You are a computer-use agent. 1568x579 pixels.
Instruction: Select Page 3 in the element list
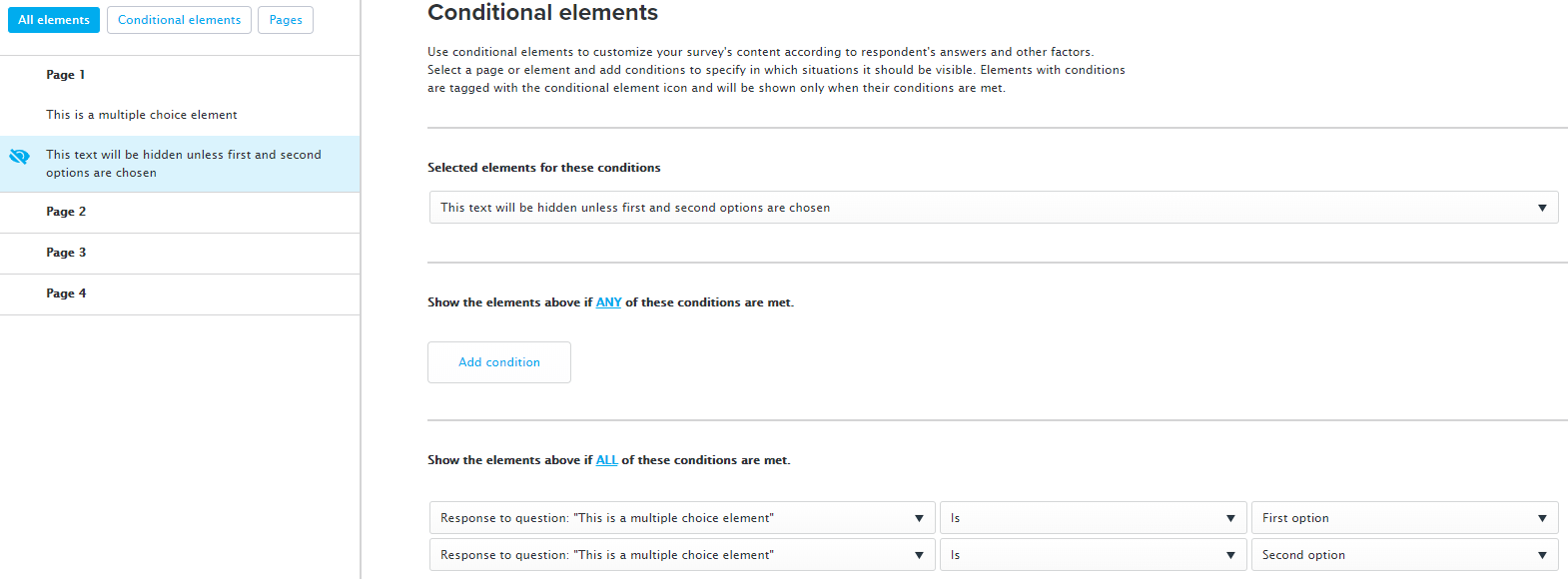click(x=66, y=253)
